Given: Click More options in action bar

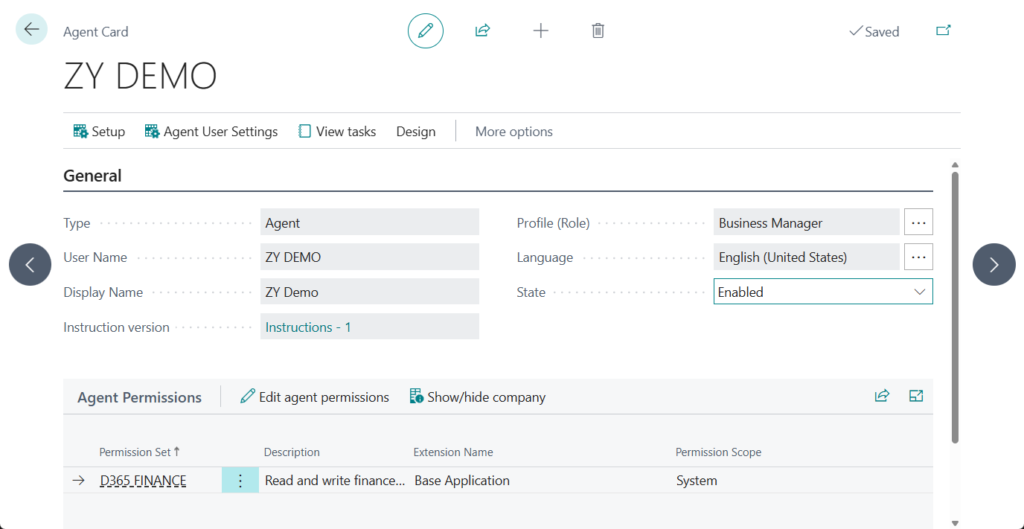Looking at the screenshot, I should 513,131.
